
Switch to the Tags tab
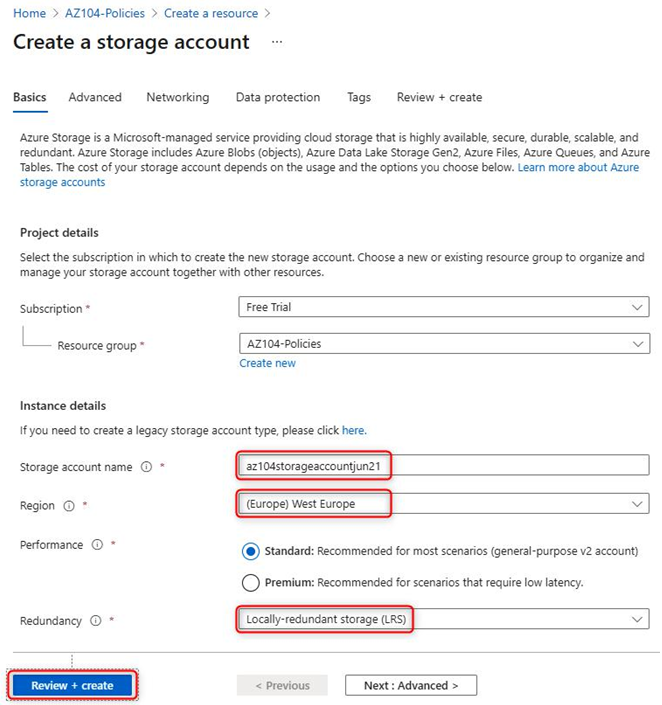tap(359, 97)
